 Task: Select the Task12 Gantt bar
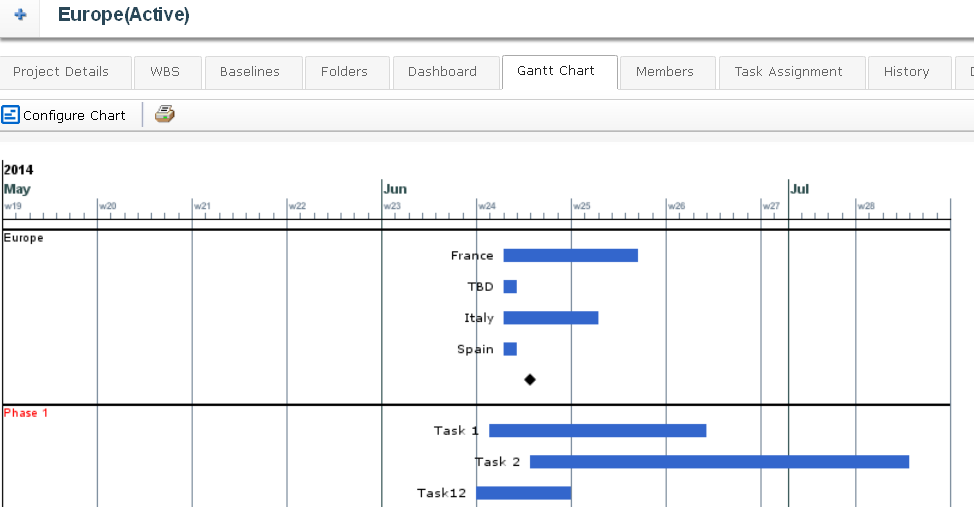click(523, 493)
